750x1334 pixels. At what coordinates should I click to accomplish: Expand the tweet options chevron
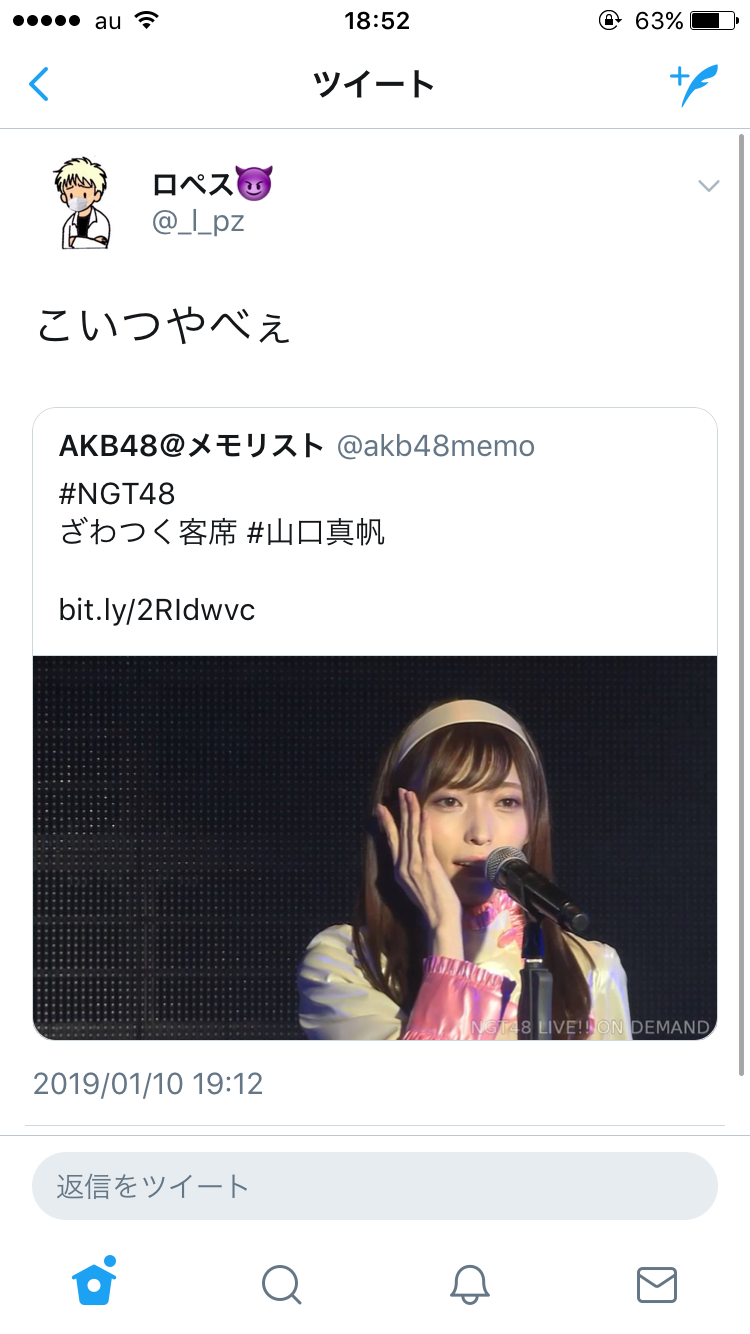708,185
